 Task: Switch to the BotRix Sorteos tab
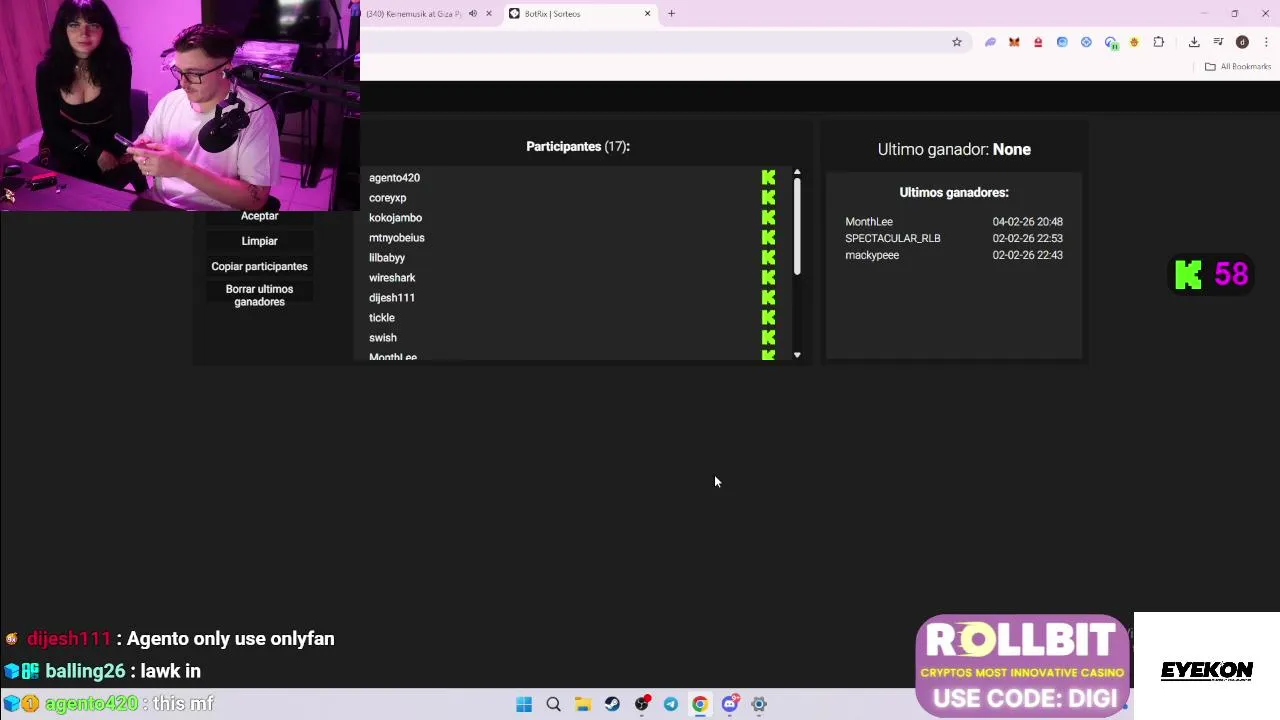pos(580,14)
